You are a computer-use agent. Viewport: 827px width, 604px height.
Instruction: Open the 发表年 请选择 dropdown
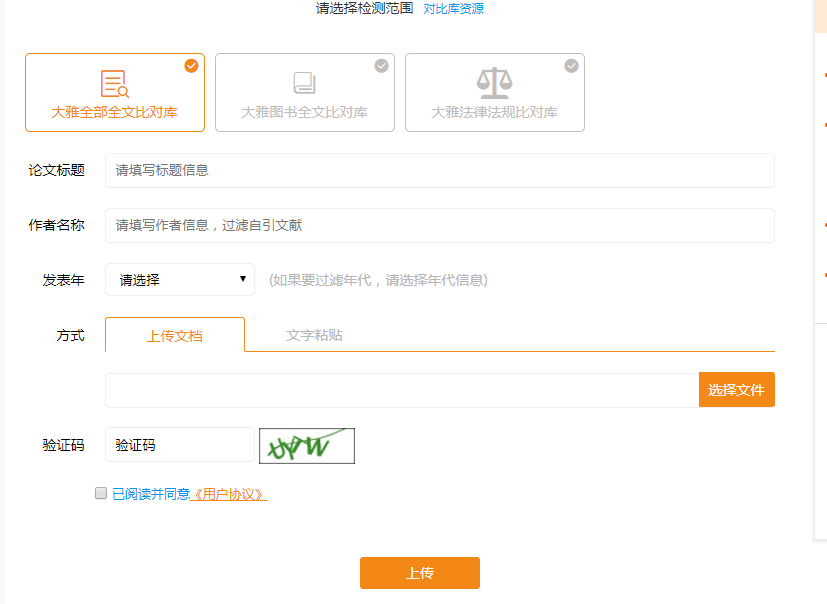point(180,280)
